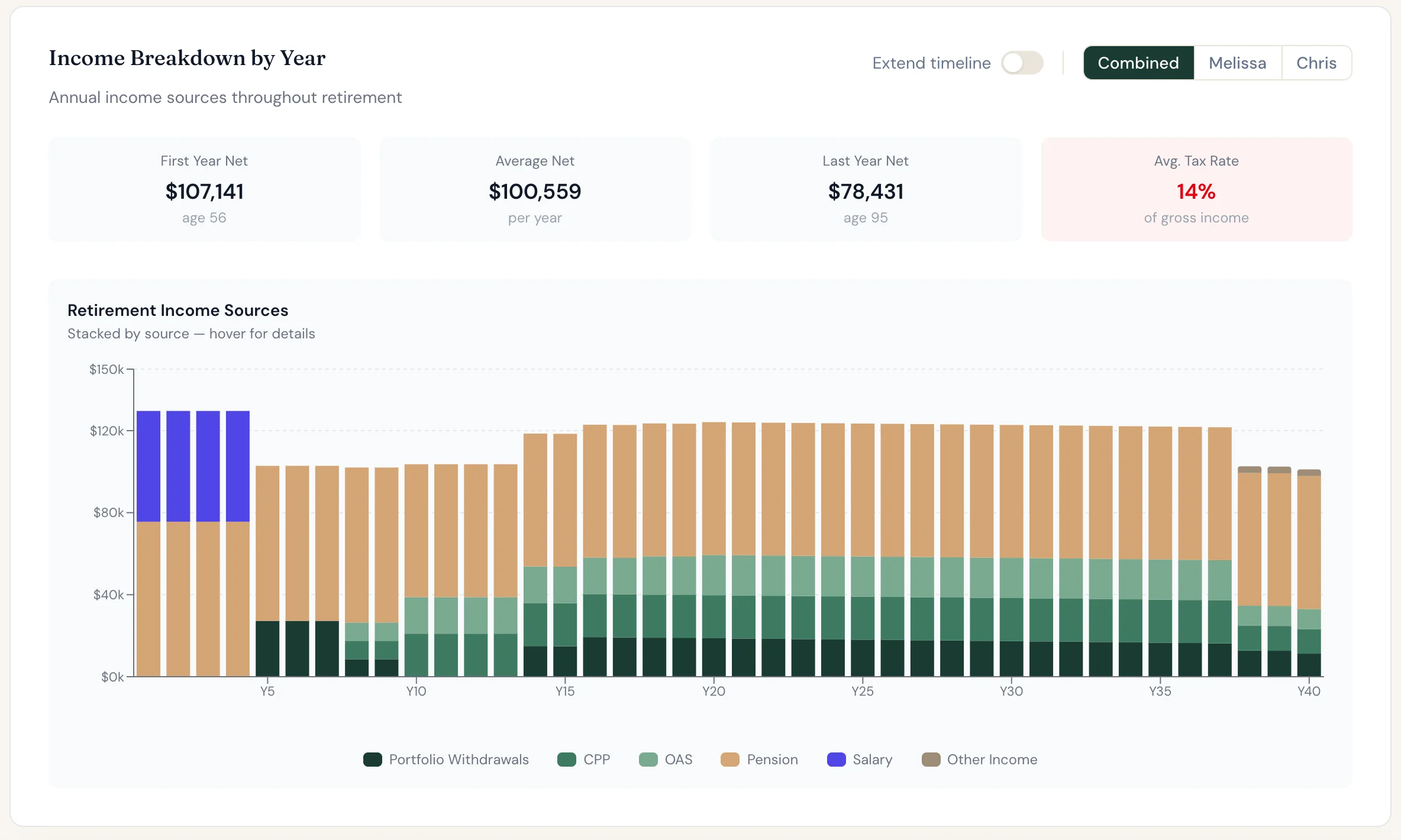Click the $100,559 average net value
The image size is (1401, 840).
(x=535, y=192)
